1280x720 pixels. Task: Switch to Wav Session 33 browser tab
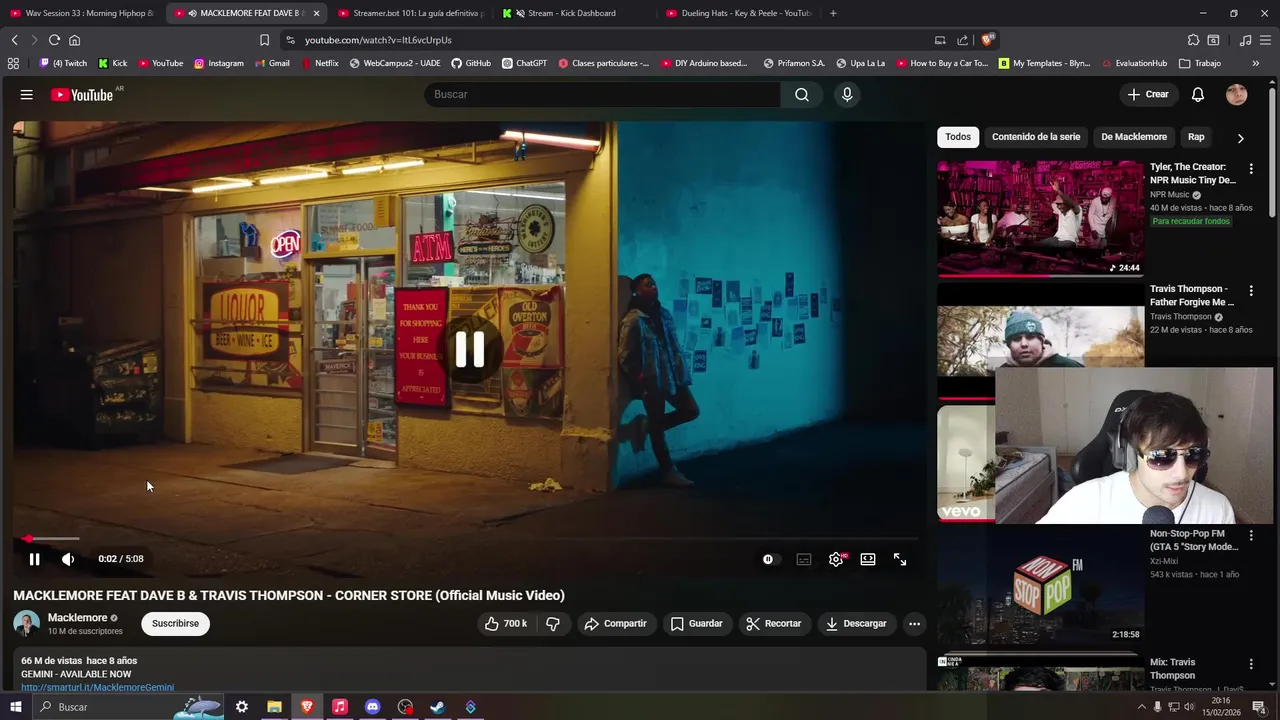[82, 13]
